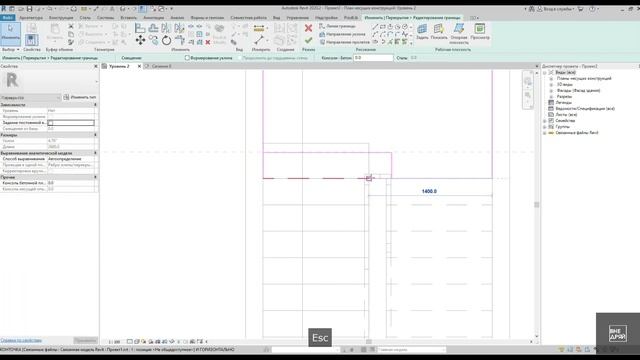The image size is (640, 360).
Task: Open the Вставить ribbon tab
Action: click(129, 18)
